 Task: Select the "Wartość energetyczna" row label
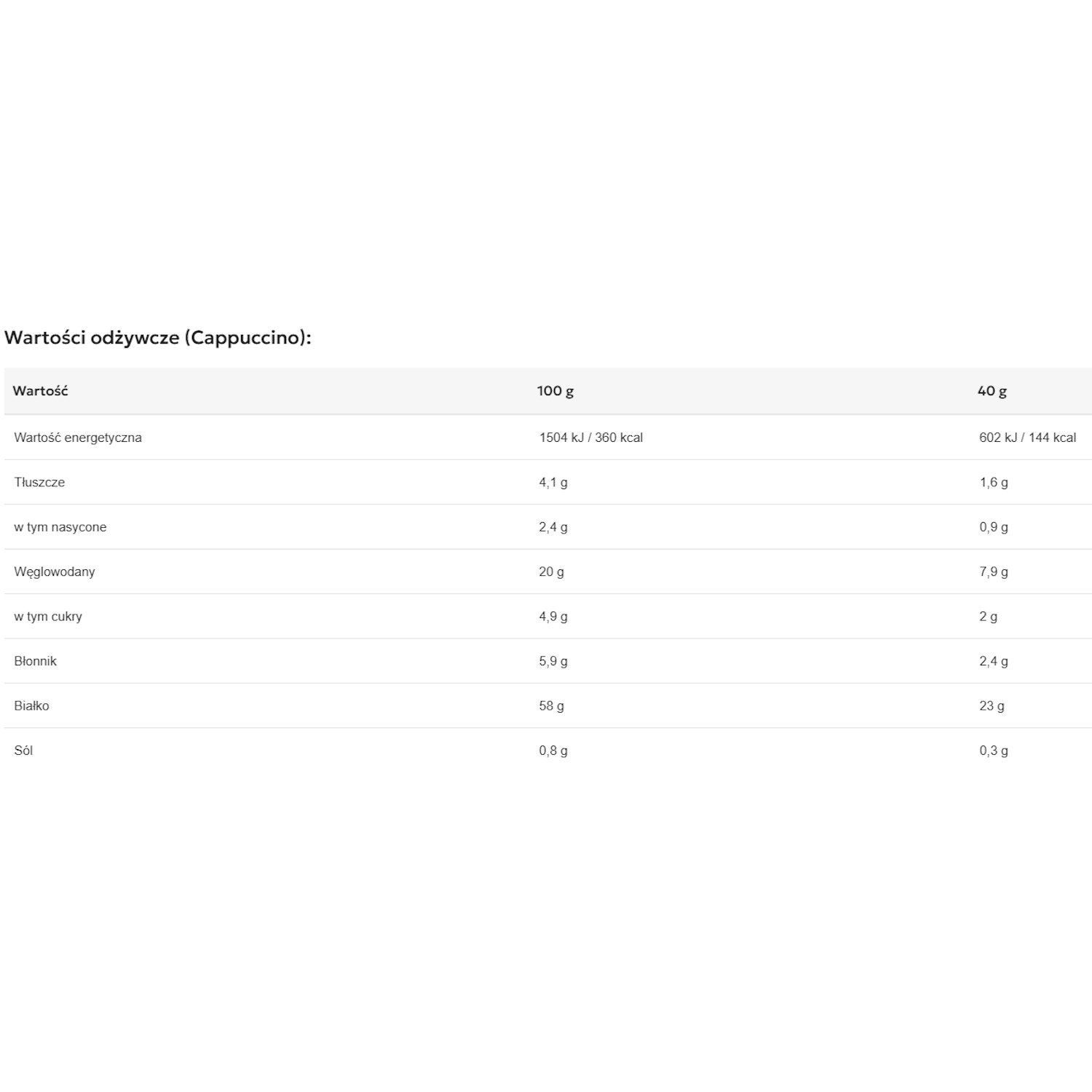coord(78,438)
